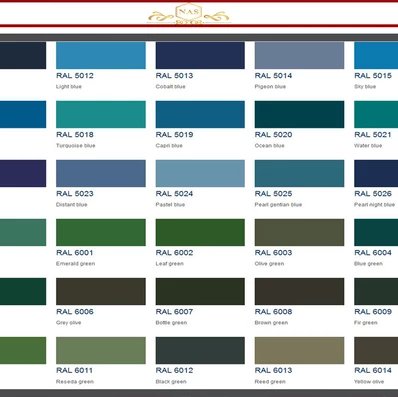Select the RAL 6007 Bottle green swatch
This screenshot has width=398, height=397.
click(x=200, y=291)
